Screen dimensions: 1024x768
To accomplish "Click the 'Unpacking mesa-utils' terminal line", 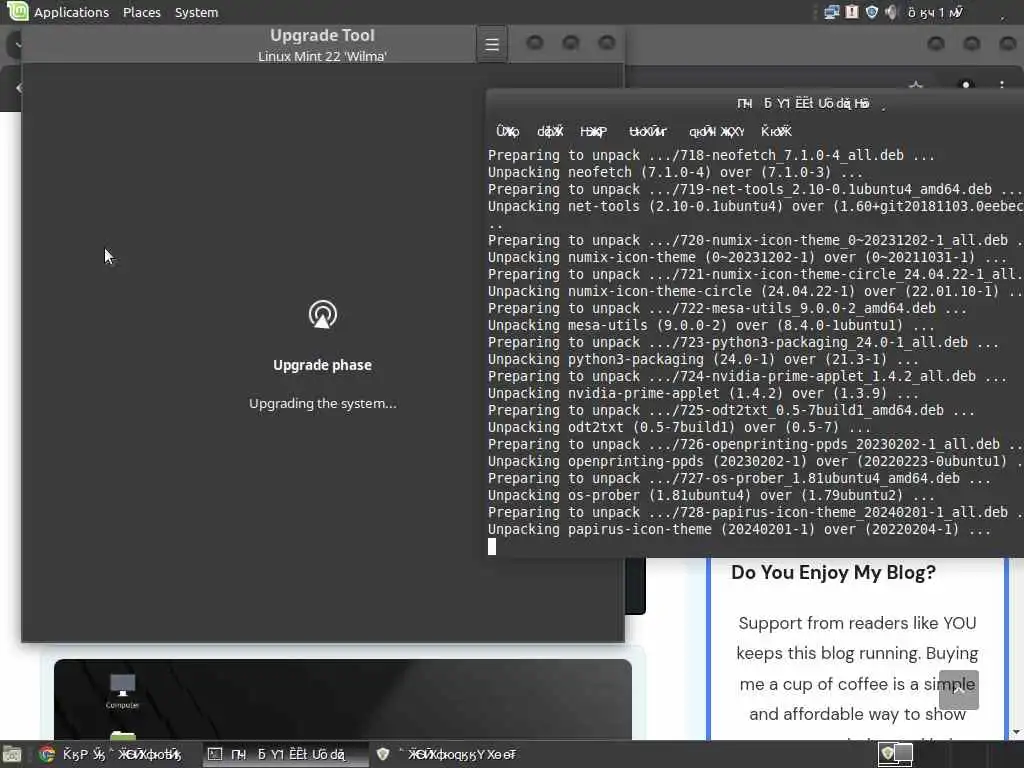I will (711, 325).
